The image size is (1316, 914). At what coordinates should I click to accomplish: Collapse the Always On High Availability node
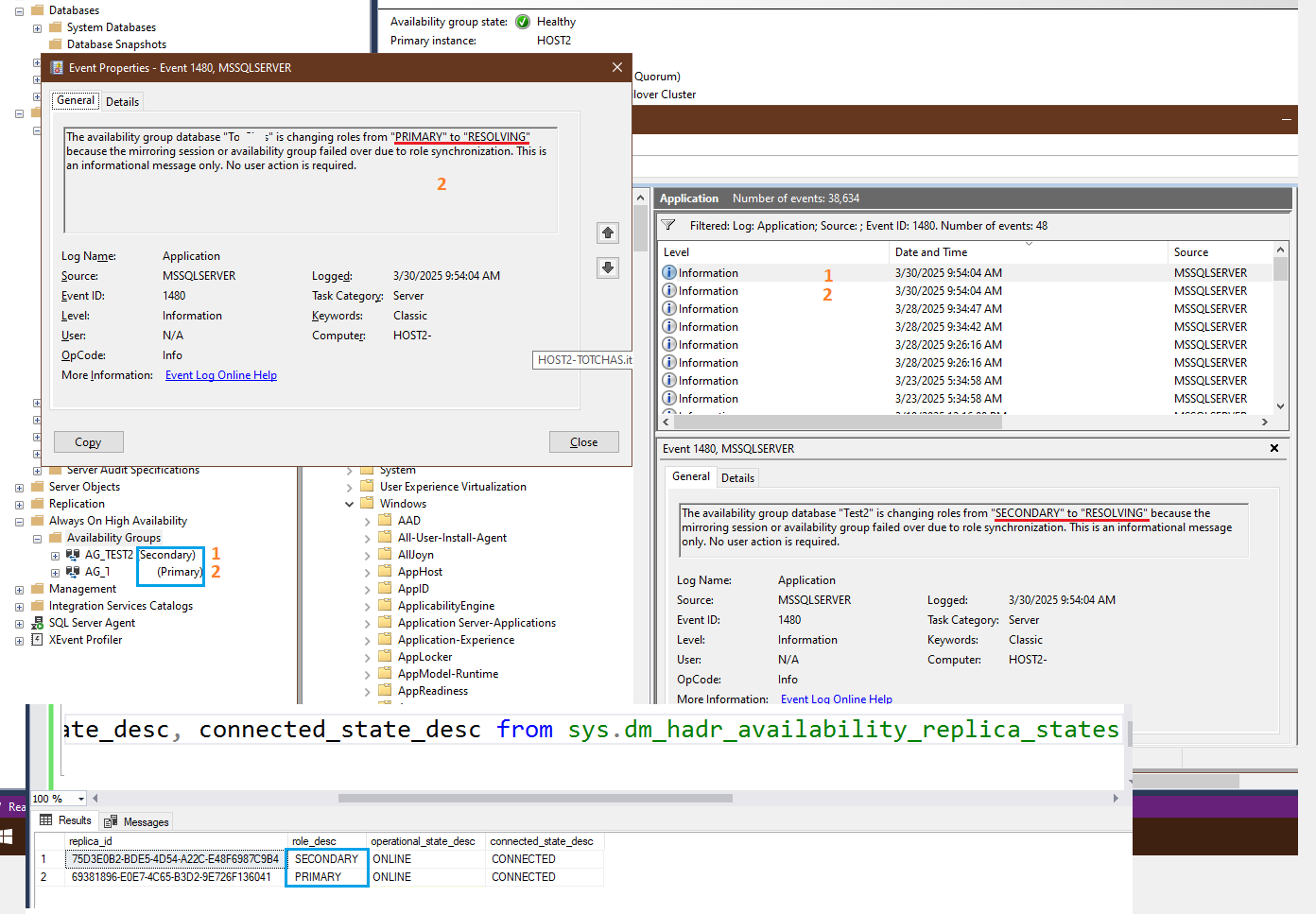19,521
